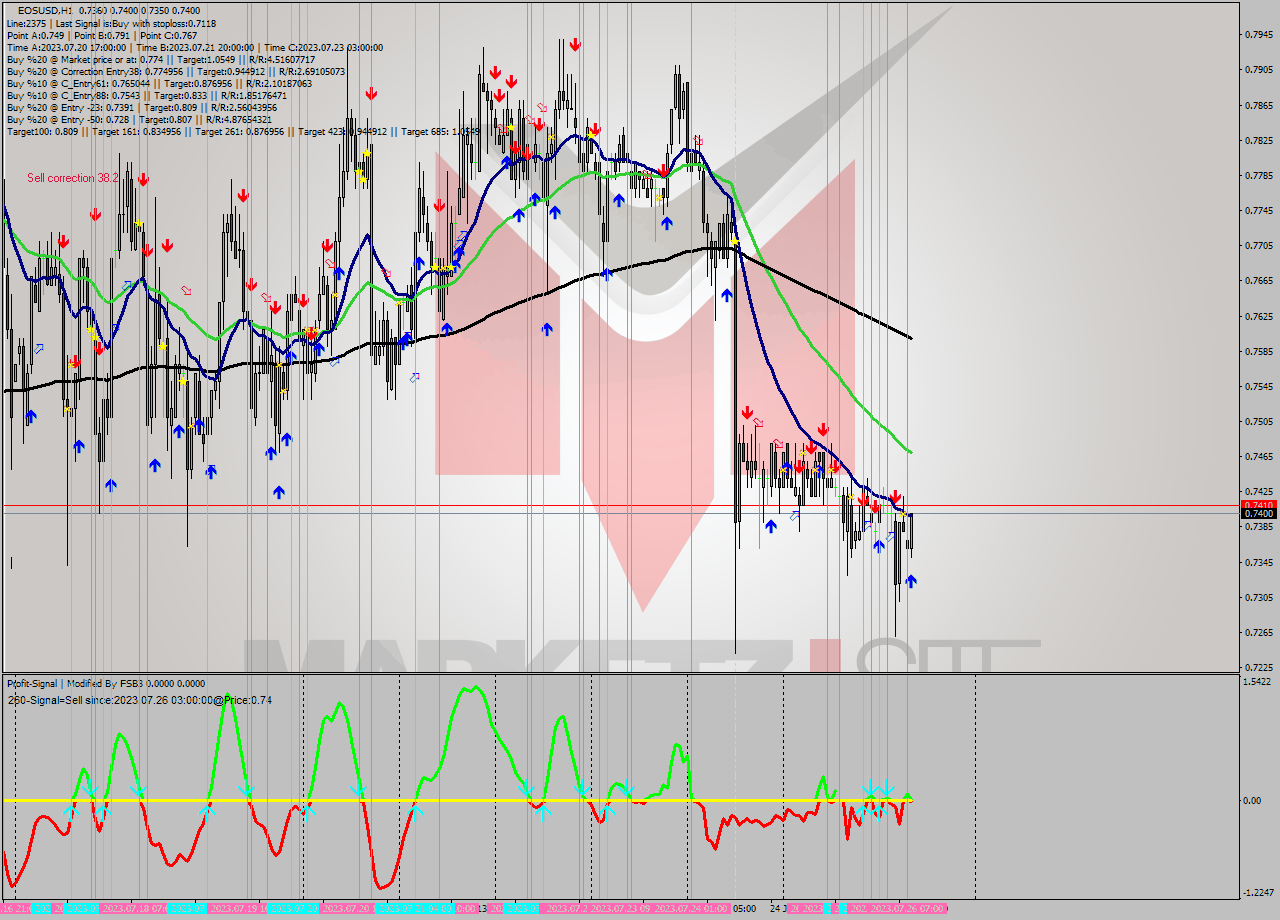The width and height of the screenshot is (1280, 920).
Task: Click the -1.2247 indicator scale value
Action: [x=1257, y=893]
